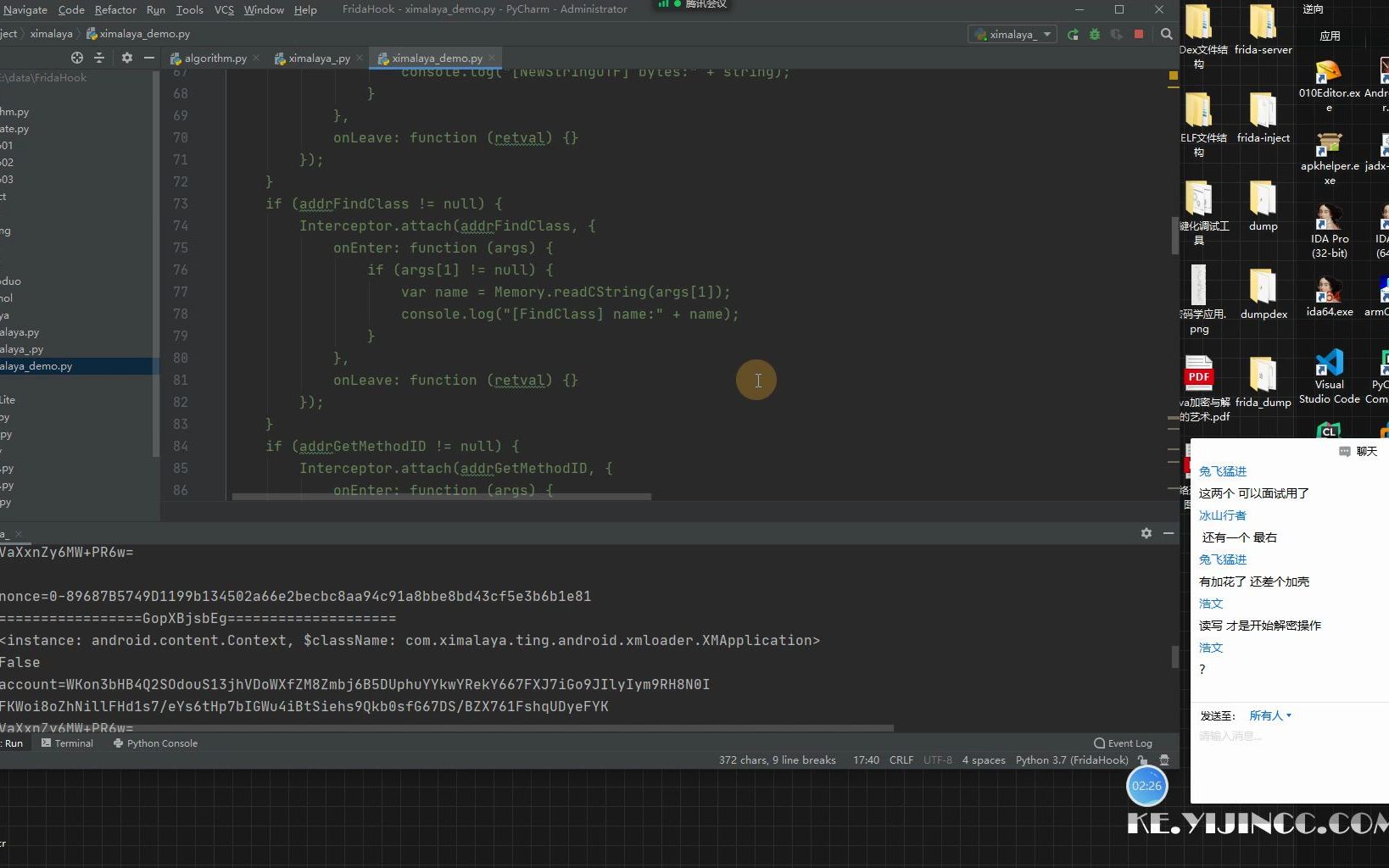Viewport: 1389px width, 868px height.
Task: Hide the Run tool window
Action: 1169,533
